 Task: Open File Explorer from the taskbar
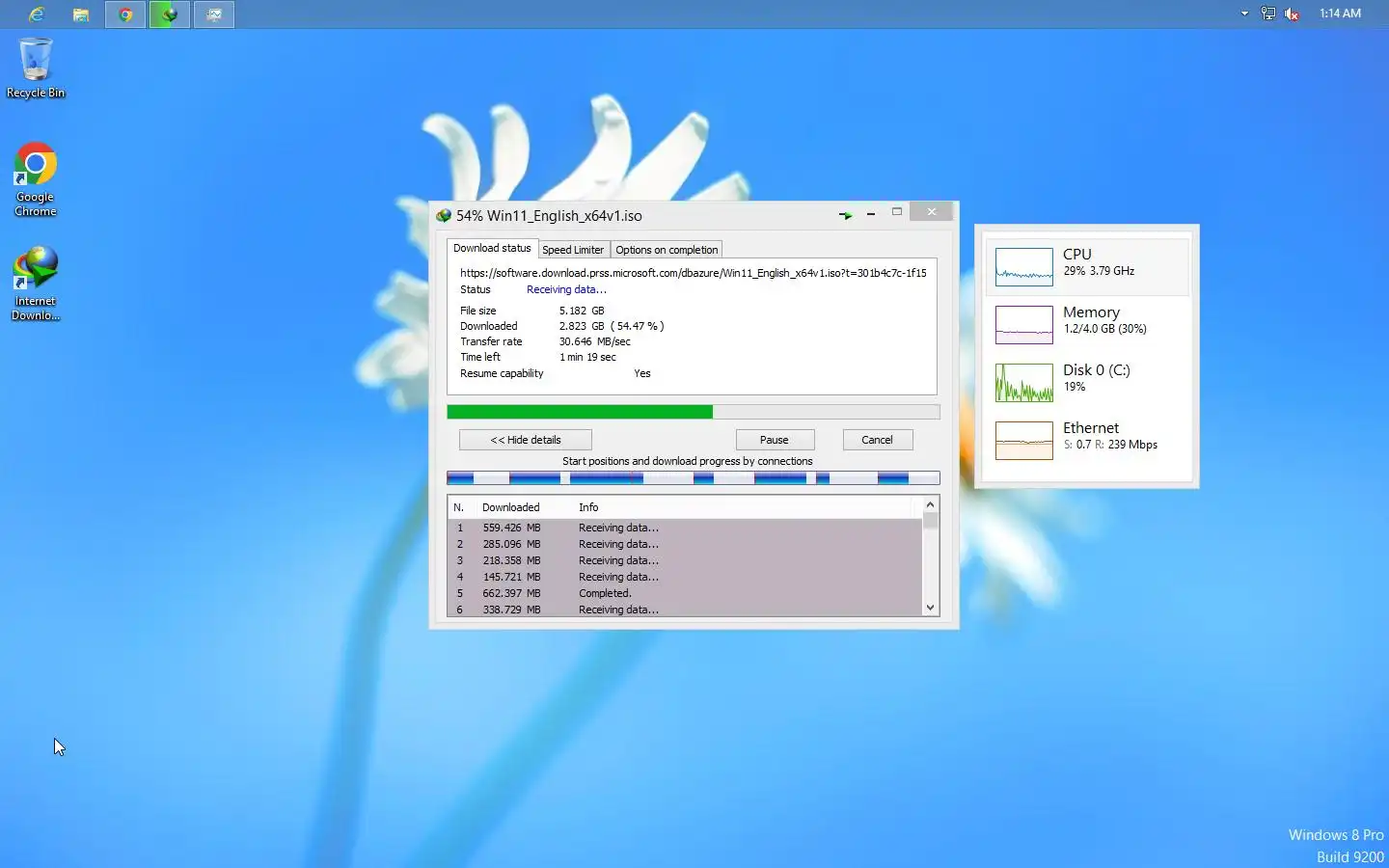click(81, 14)
